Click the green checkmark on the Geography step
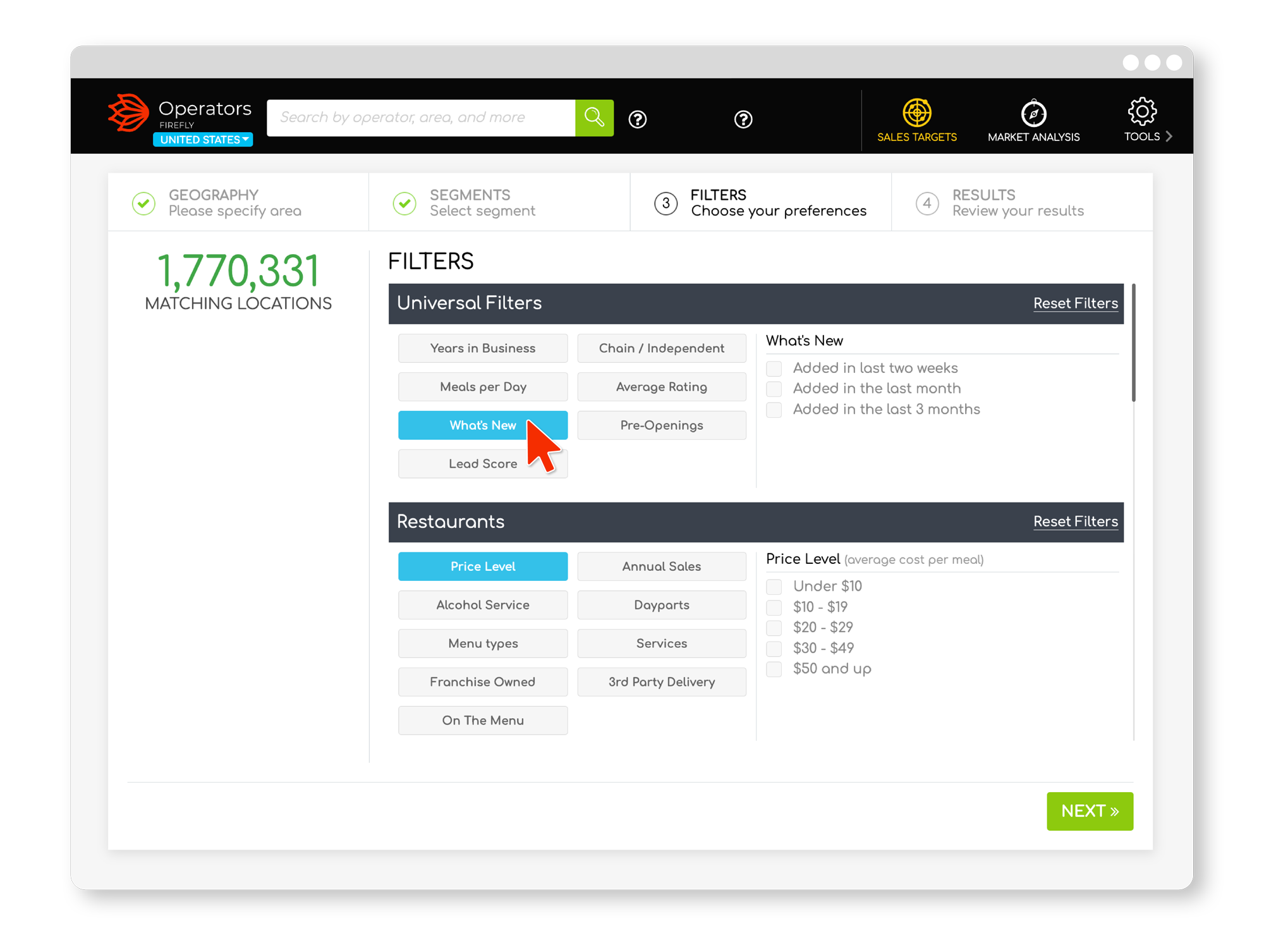The height and width of the screenshot is (952, 1264). [143, 203]
